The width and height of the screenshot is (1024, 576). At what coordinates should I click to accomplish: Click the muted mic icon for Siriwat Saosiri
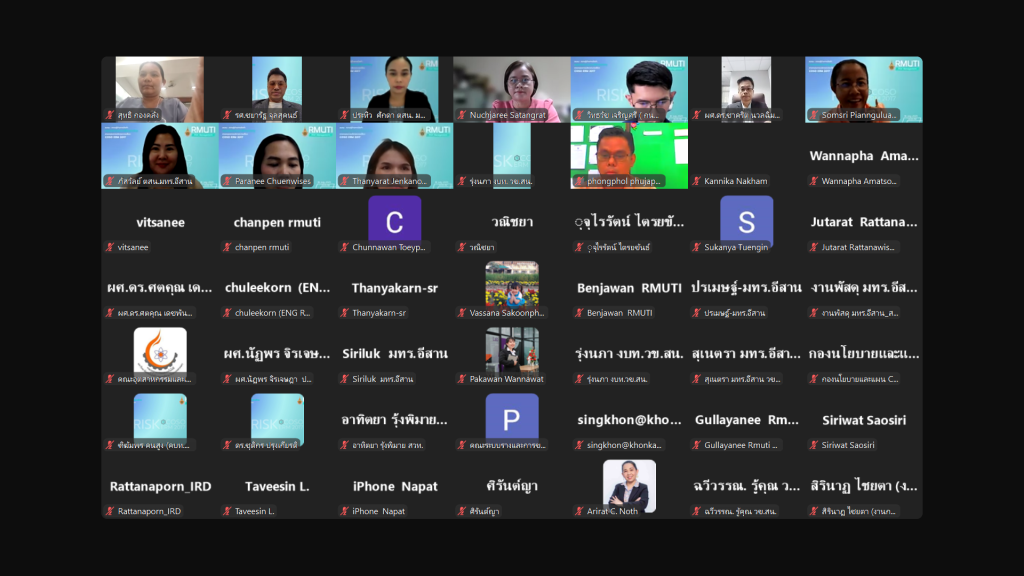pos(813,445)
